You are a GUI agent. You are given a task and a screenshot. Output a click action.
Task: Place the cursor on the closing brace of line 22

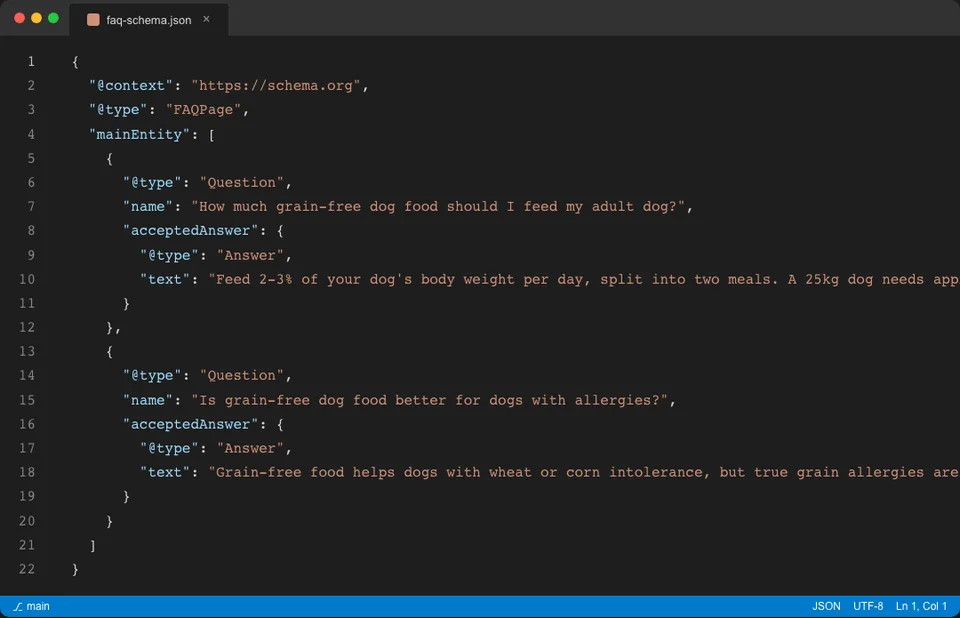[x=74, y=569]
